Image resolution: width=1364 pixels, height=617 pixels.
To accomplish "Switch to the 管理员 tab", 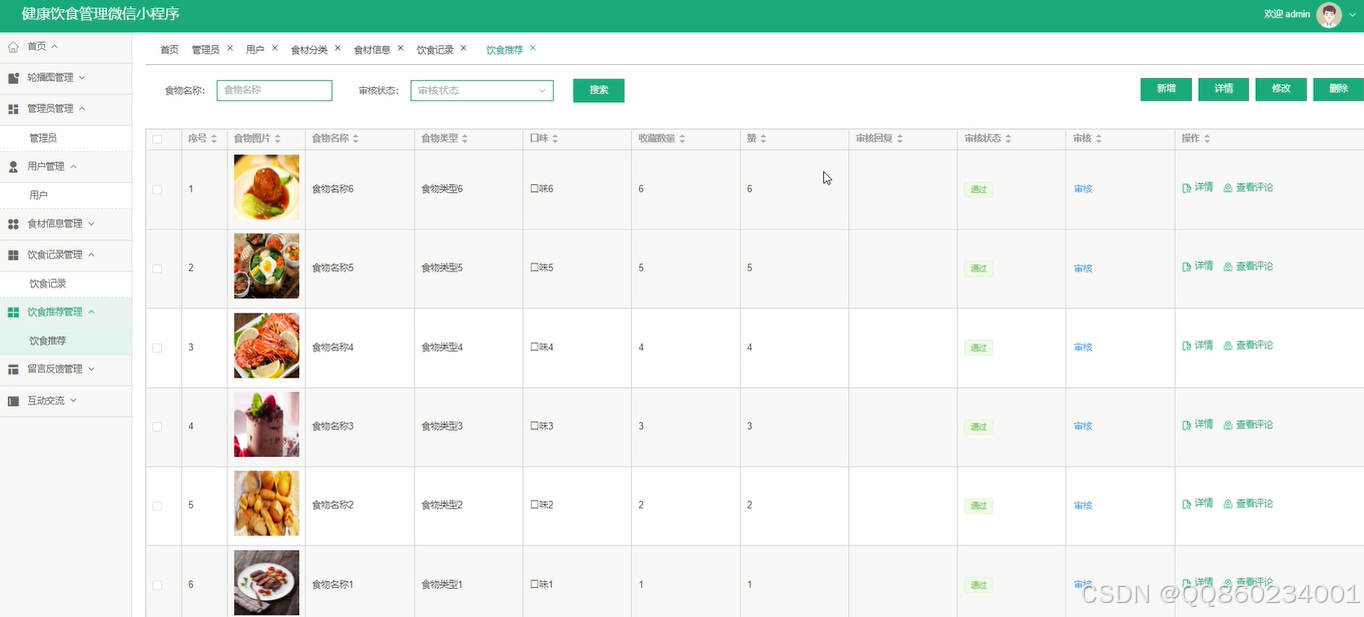I will (x=205, y=50).
